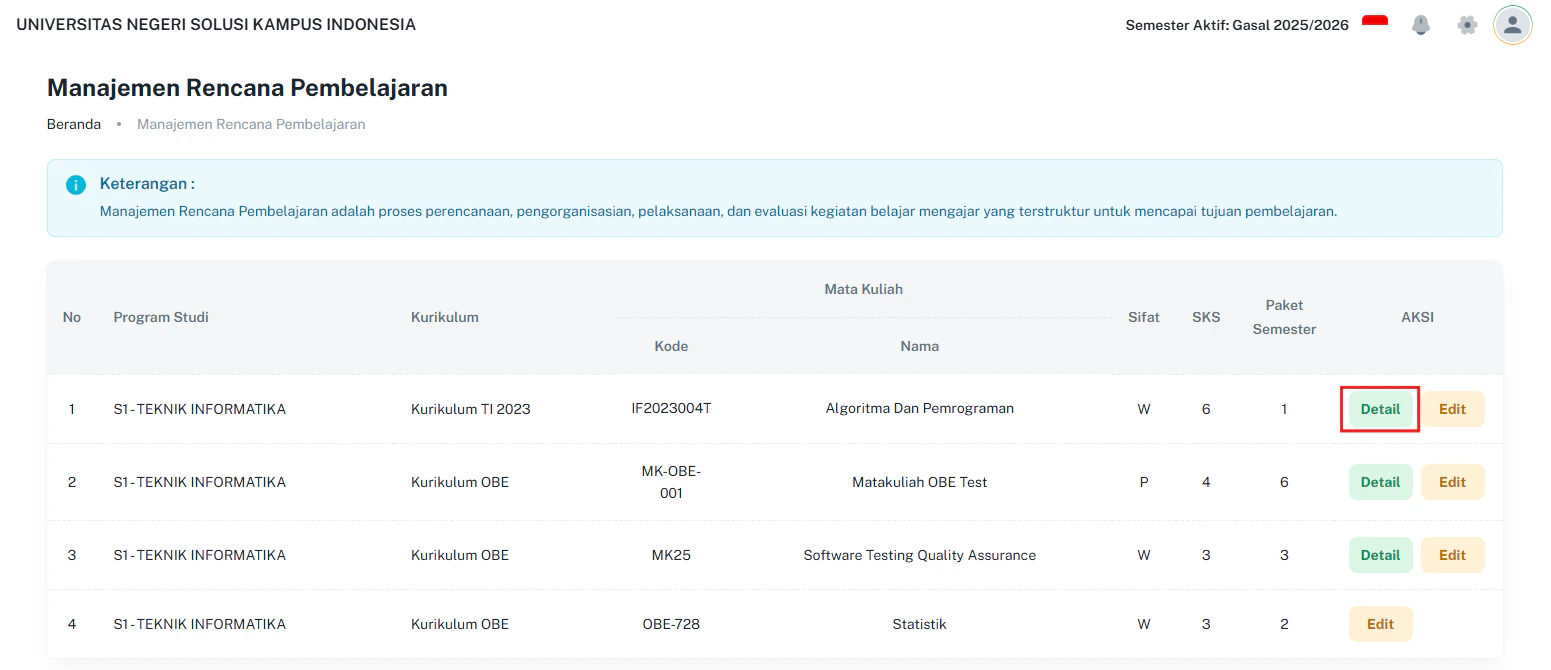Open the notifications bell icon
This screenshot has width=1551, height=670.
[1421, 24]
